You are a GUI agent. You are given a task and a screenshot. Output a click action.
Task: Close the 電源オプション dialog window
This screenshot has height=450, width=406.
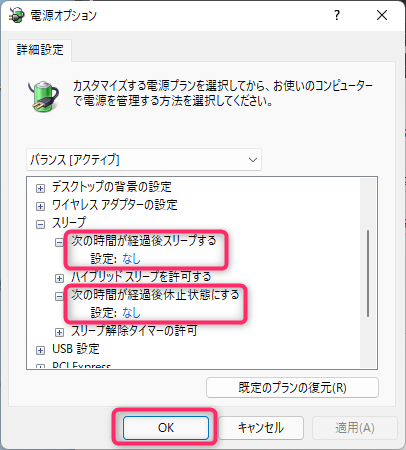(x=382, y=15)
